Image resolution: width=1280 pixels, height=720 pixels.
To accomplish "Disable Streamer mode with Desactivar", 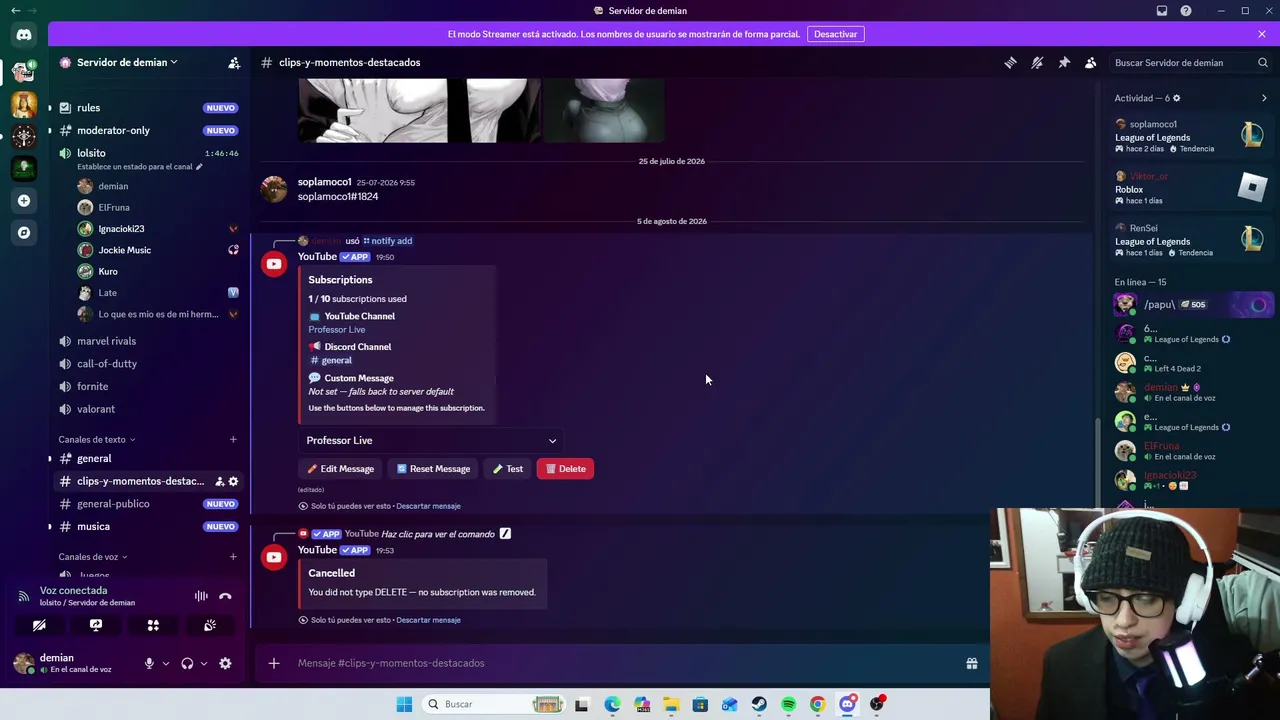I will pos(835,34).
